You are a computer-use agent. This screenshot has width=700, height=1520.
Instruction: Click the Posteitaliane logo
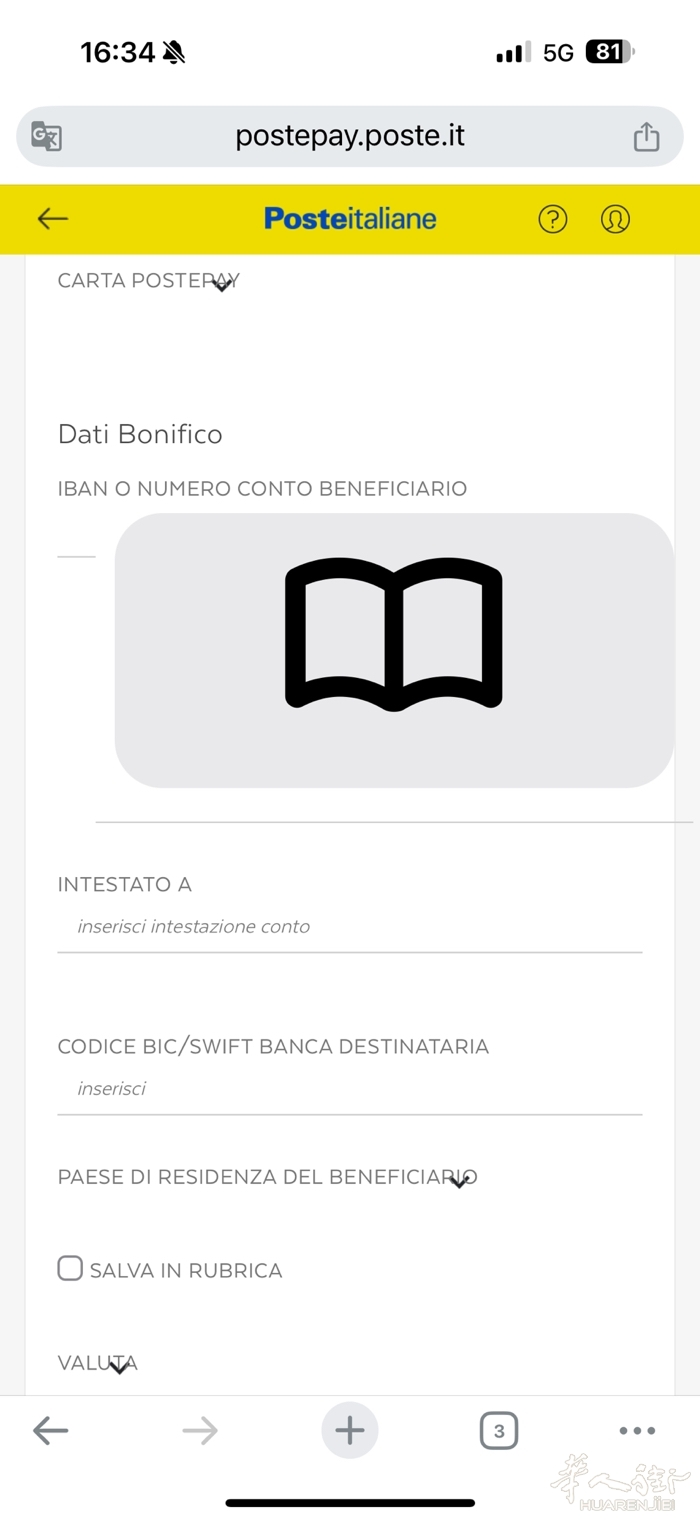click(350, 219)
